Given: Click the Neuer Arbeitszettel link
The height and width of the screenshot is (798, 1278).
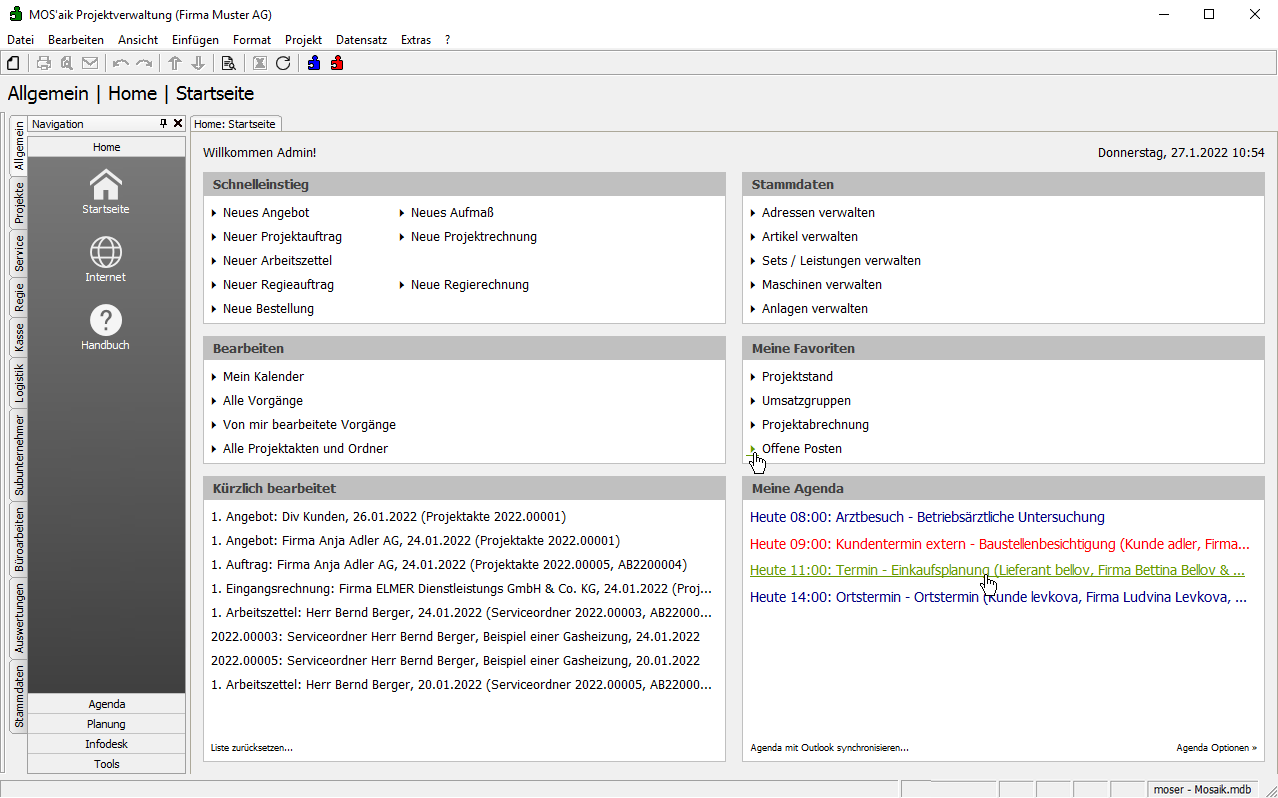Looking at the screenshot, I should [277, 261].
